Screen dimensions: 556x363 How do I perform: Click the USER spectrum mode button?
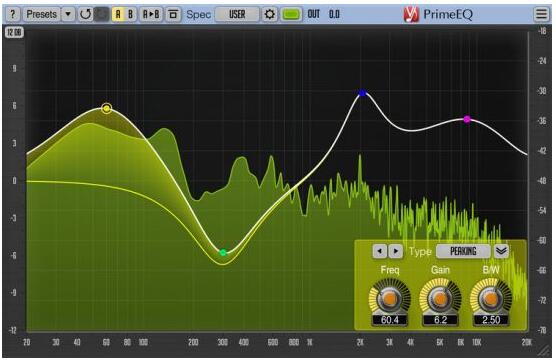point(237,15)
